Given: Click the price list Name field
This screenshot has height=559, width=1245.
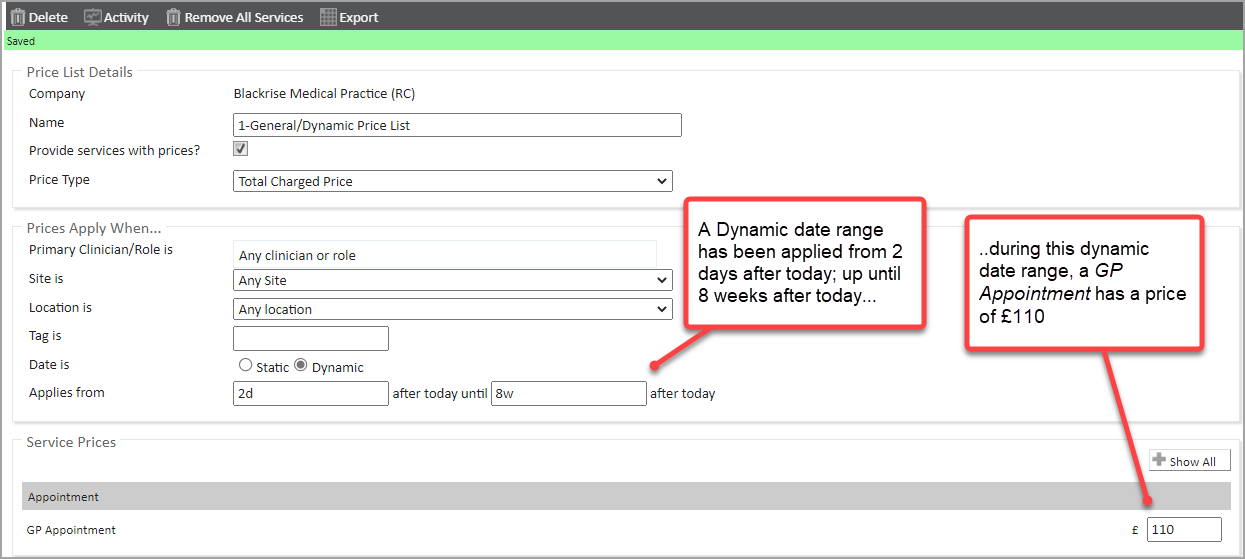Looking at the screenshot, I should [457, 125].
